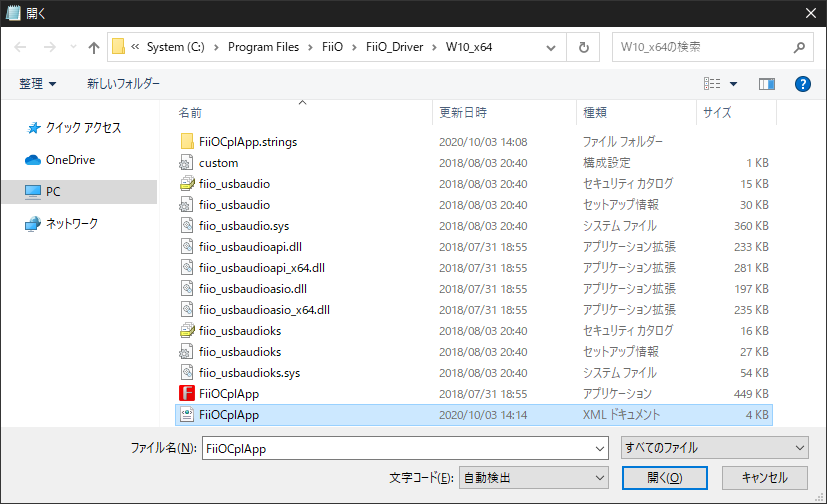Select fiio_usbaudioks security catalog icon
Viewport: 827px width, 504px height.
(187, 331)
